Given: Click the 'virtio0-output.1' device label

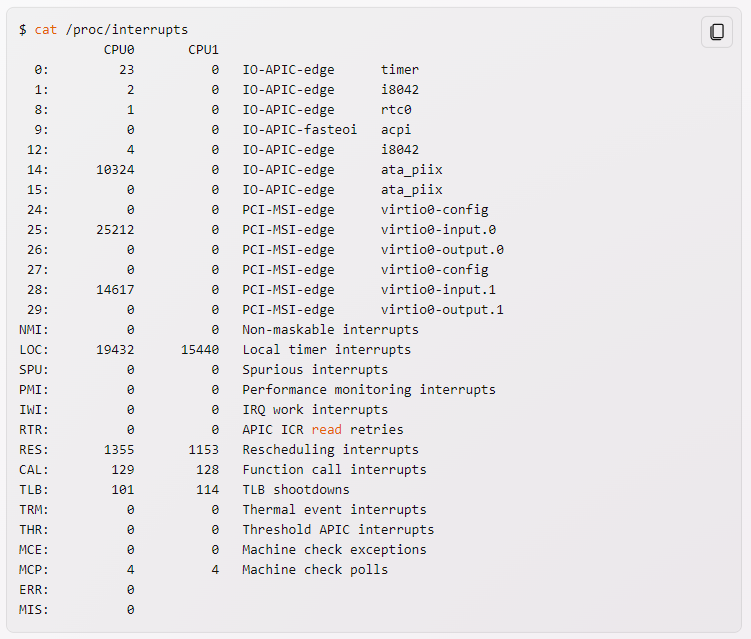Looking at the screenshot, I should pyautogui.click(x=442, y=310).
